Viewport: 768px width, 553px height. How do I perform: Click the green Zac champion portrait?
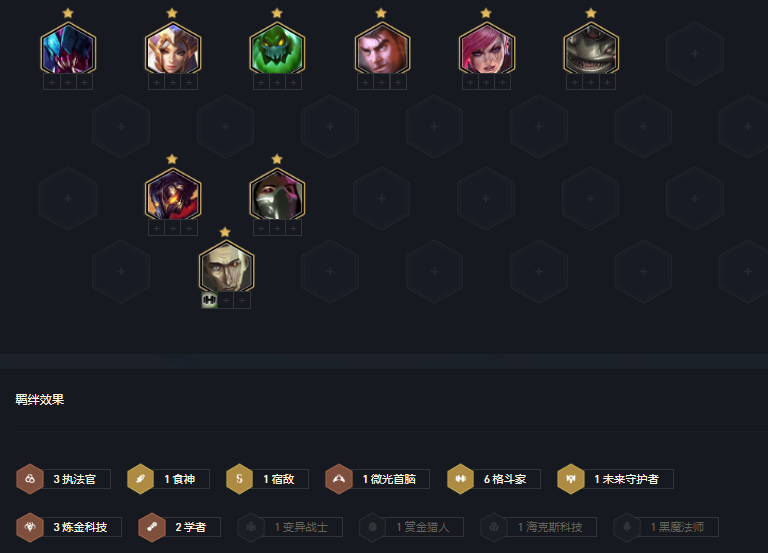(277, 50)
